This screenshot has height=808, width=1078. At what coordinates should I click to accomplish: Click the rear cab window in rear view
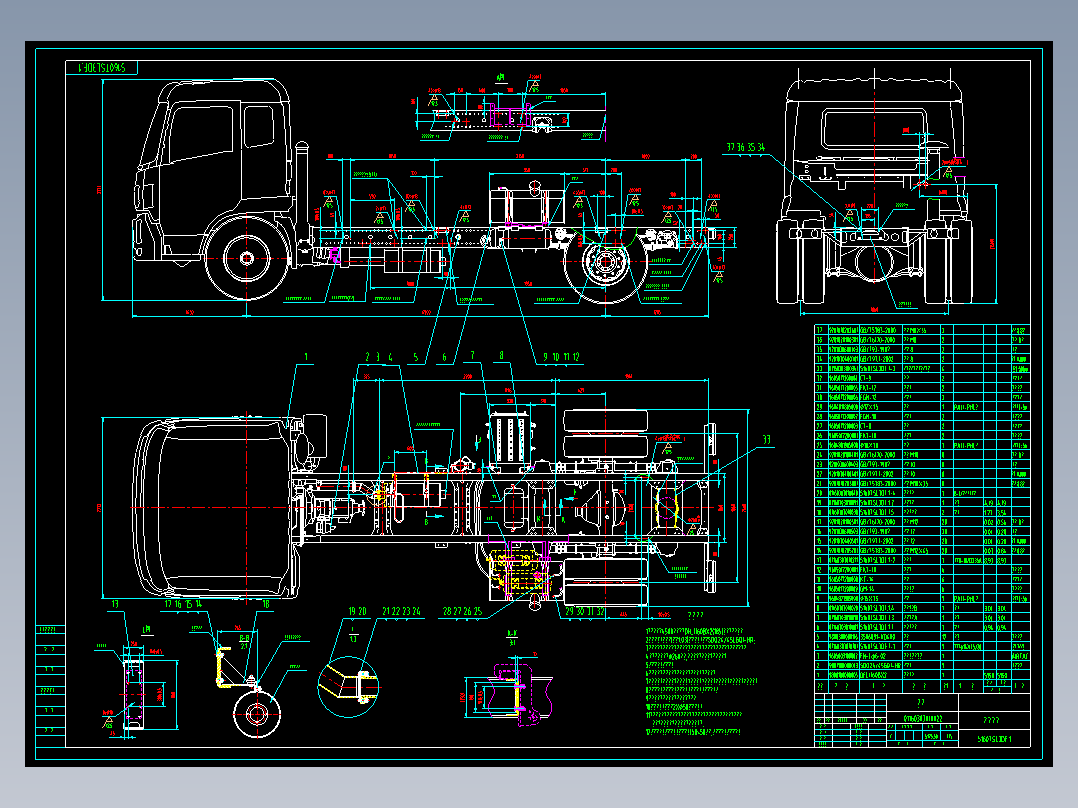coord(874,129)
